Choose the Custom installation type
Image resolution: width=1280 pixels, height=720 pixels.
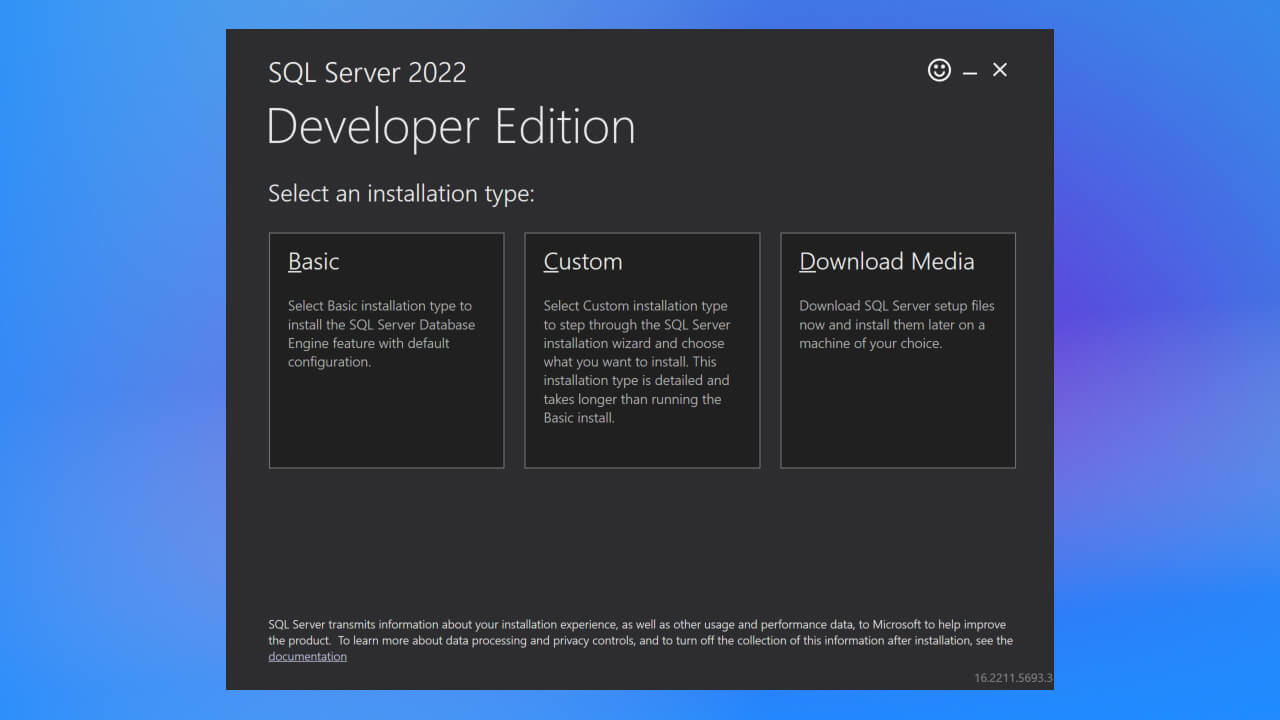[x=642, y=350]
